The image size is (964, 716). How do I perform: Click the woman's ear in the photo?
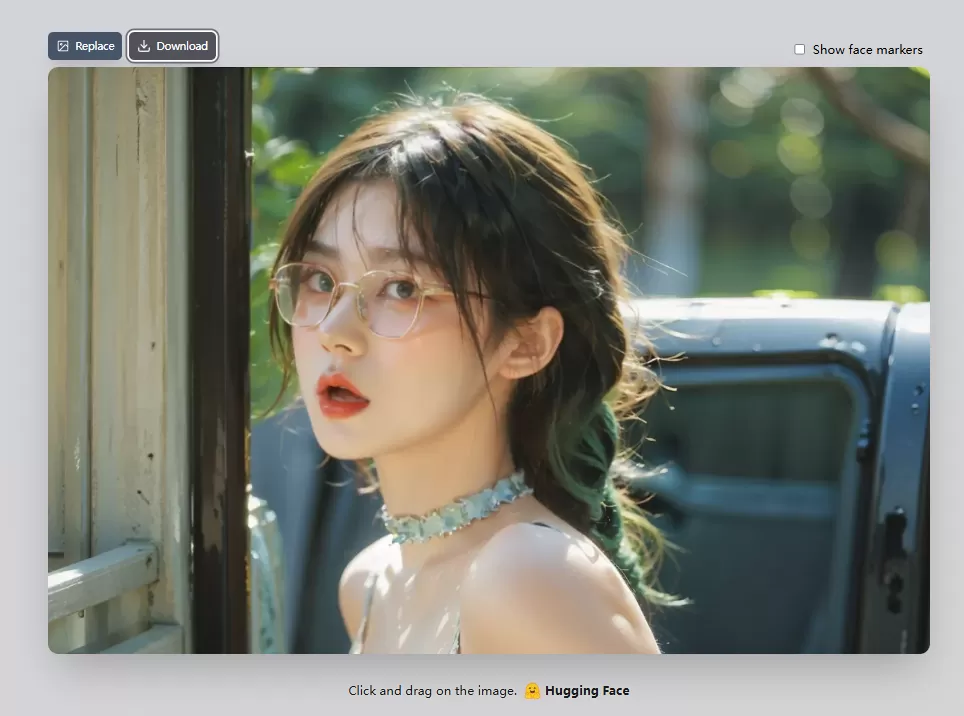(x=531, y=343)
